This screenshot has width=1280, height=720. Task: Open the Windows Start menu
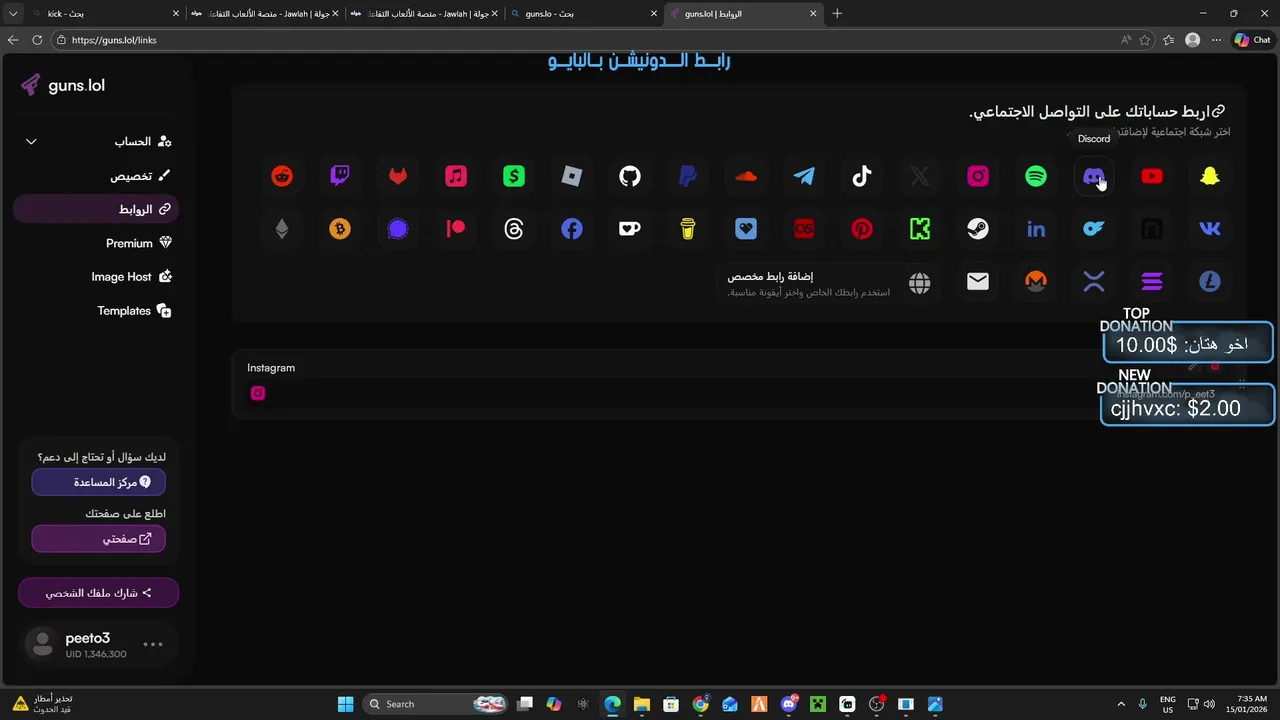(345, 704)
